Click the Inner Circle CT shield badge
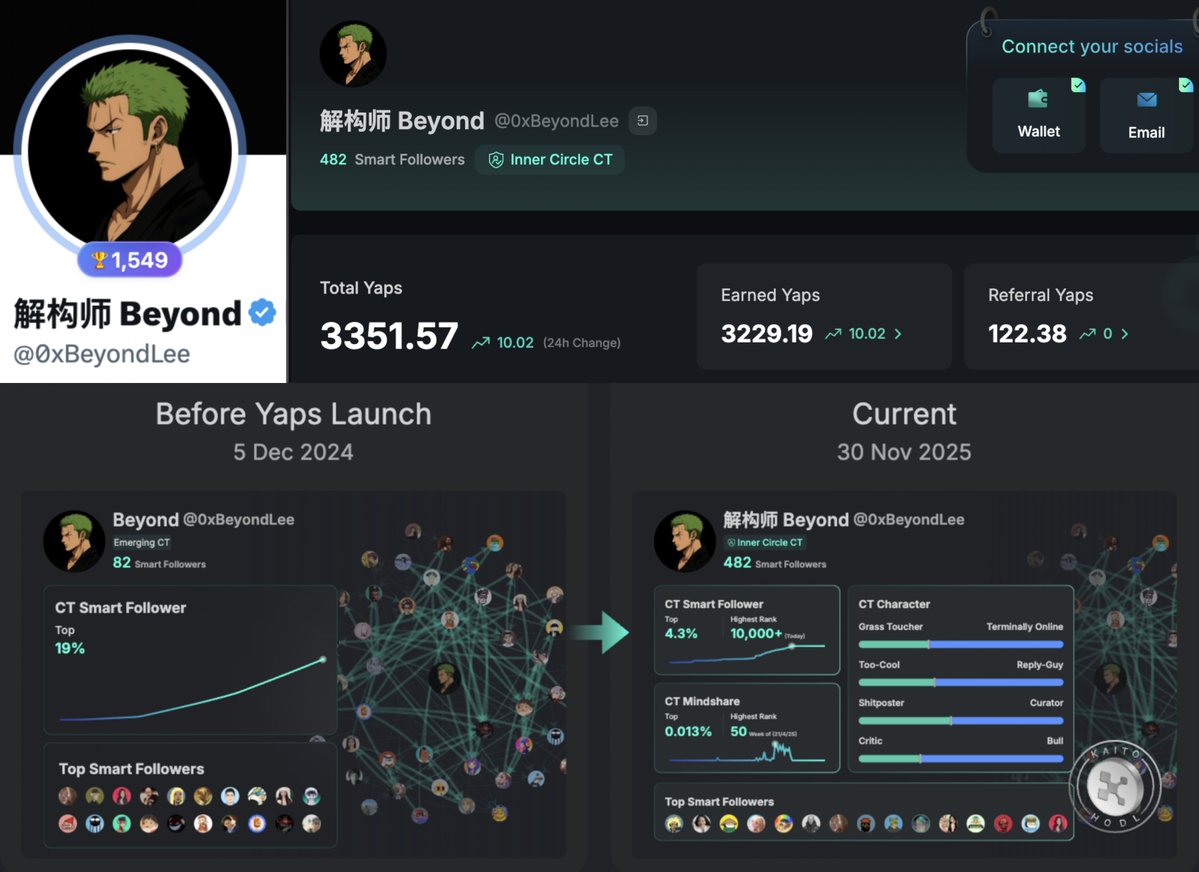 [x=550, y=159]
